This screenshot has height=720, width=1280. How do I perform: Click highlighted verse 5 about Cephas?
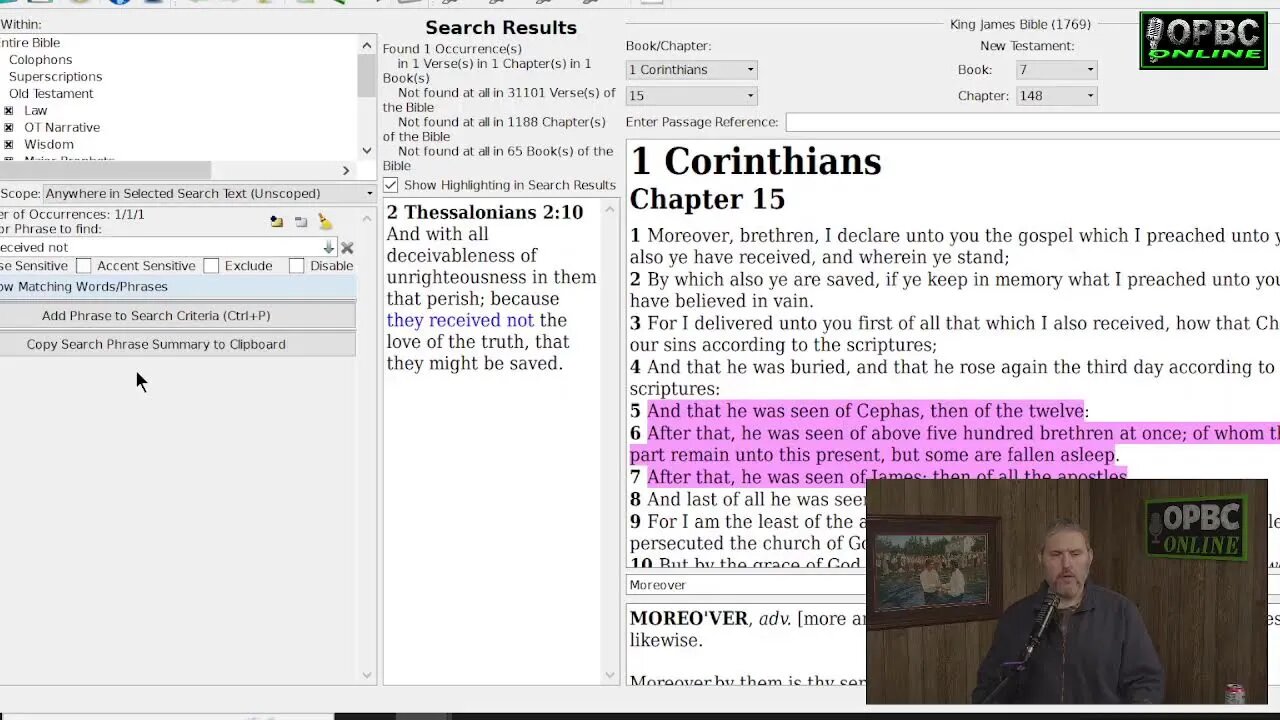[x=865, y=411]
